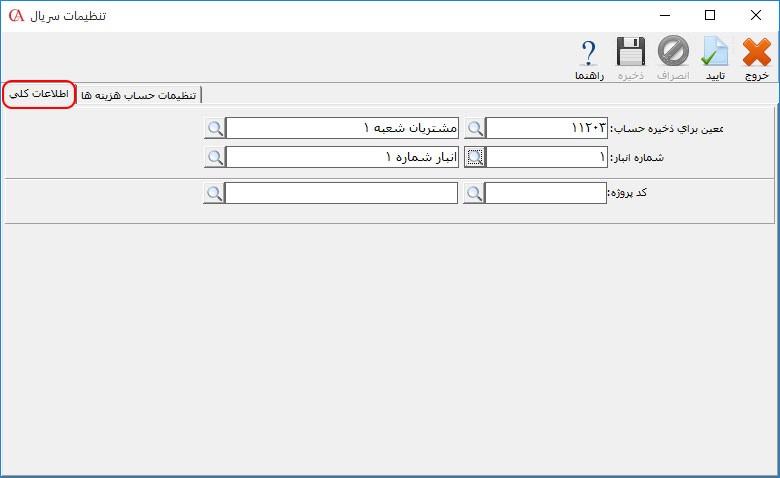This screenshot has width=780, height=478.
Task: Click search icon beside account code 11203
Action: (475, 128)
